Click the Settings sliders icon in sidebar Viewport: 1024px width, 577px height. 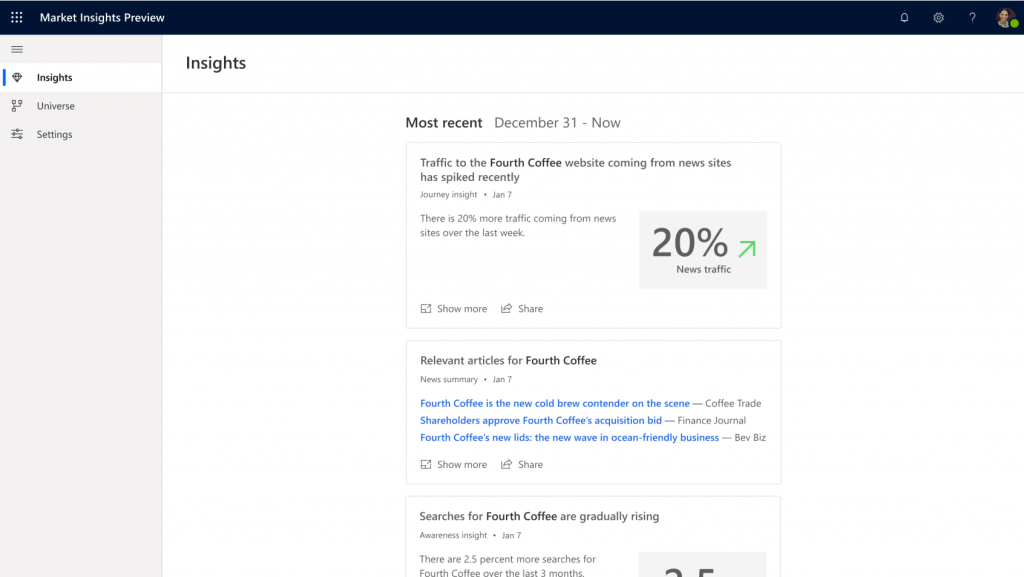17,134
